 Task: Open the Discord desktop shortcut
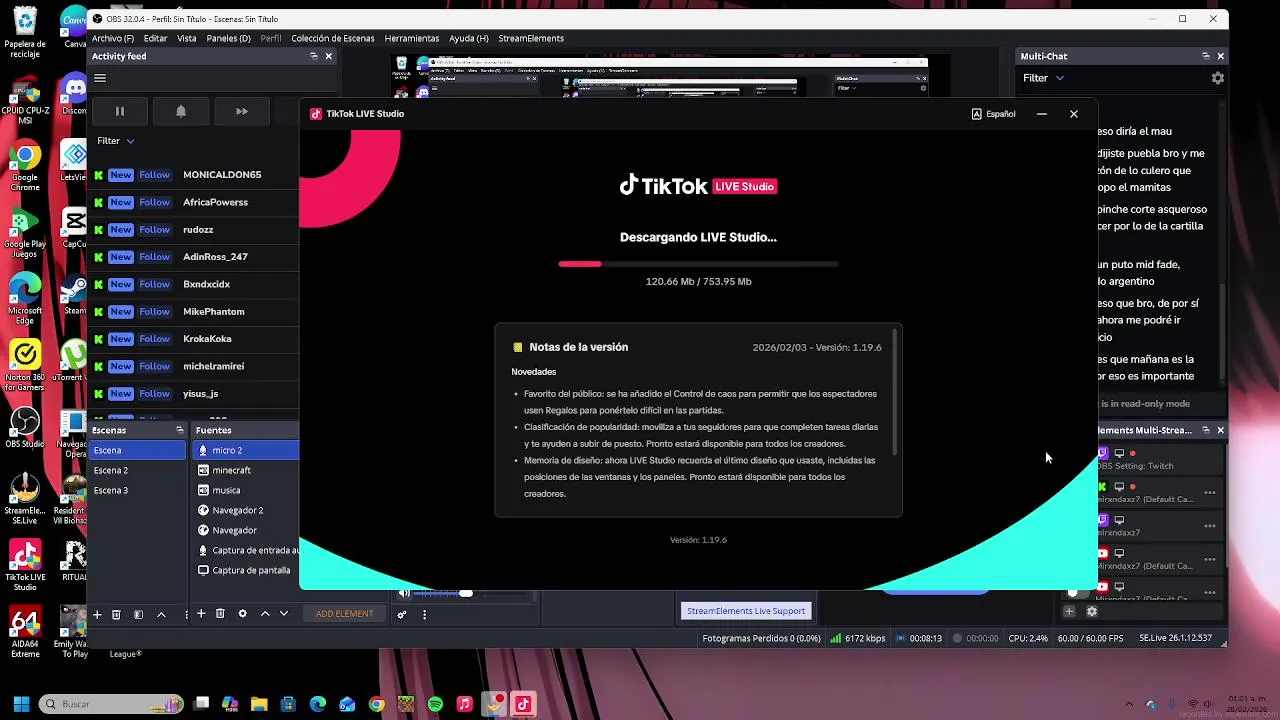(75, 96)
